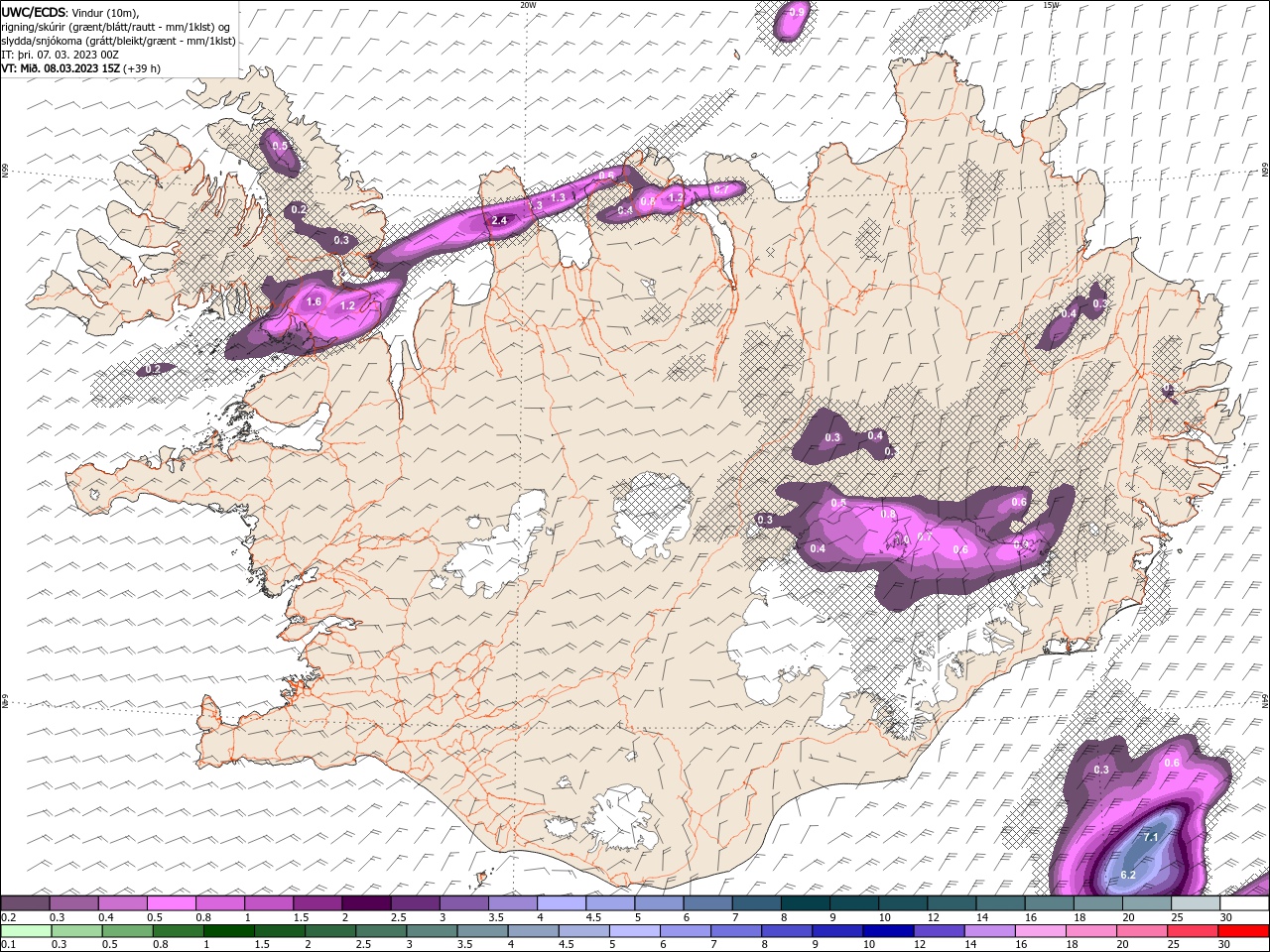
Task: Click the 0.2 label in the purple legend
Action: (9, 917)
